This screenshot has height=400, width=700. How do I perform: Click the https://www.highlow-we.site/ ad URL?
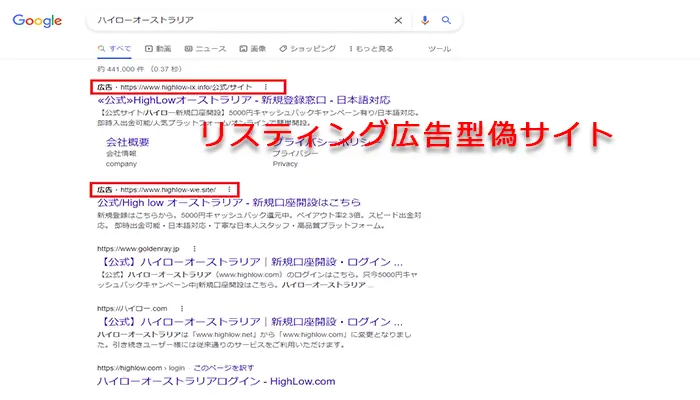click(x=168, y=190)
